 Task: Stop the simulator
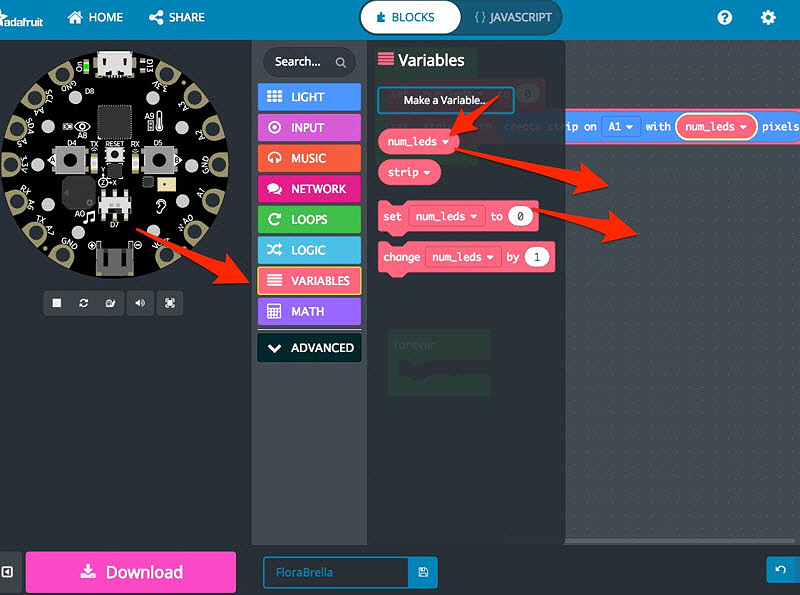(57, 303)
